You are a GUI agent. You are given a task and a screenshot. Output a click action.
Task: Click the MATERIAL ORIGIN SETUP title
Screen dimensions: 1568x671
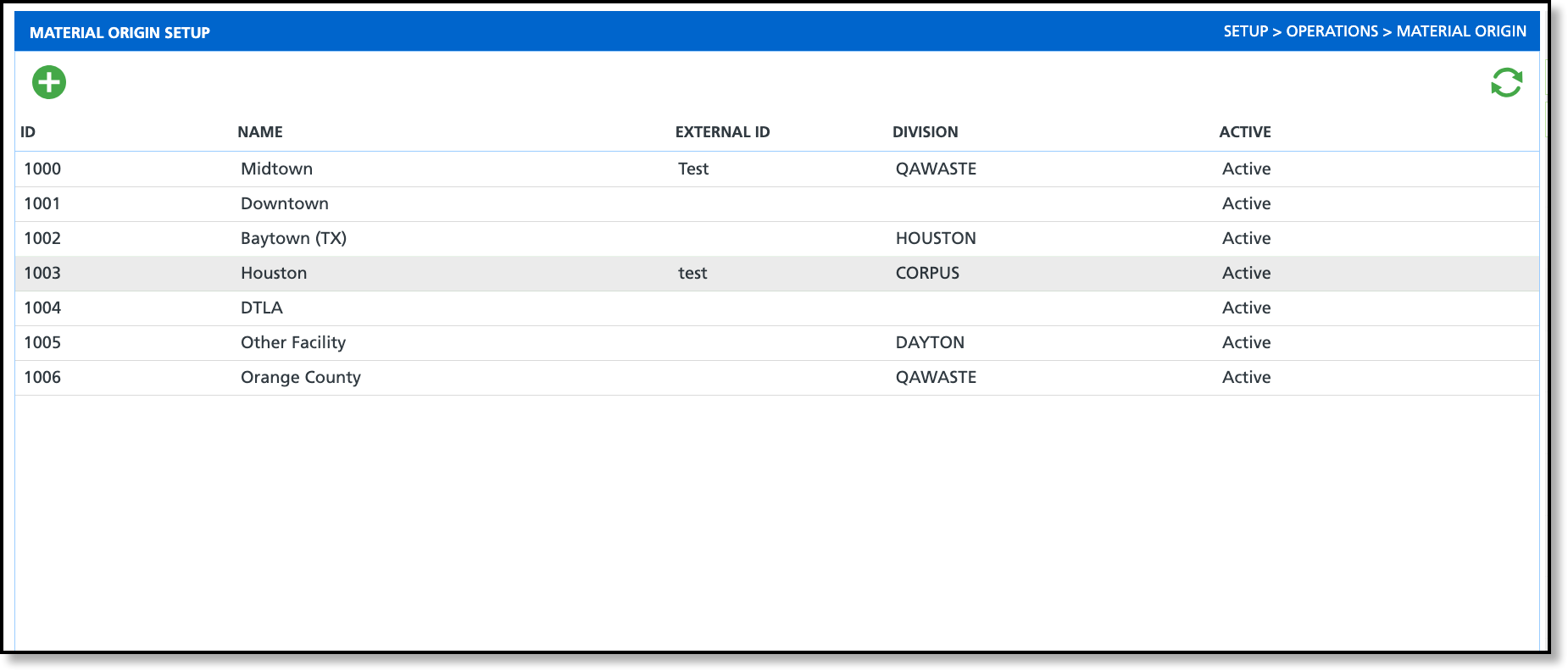(120, 33)
